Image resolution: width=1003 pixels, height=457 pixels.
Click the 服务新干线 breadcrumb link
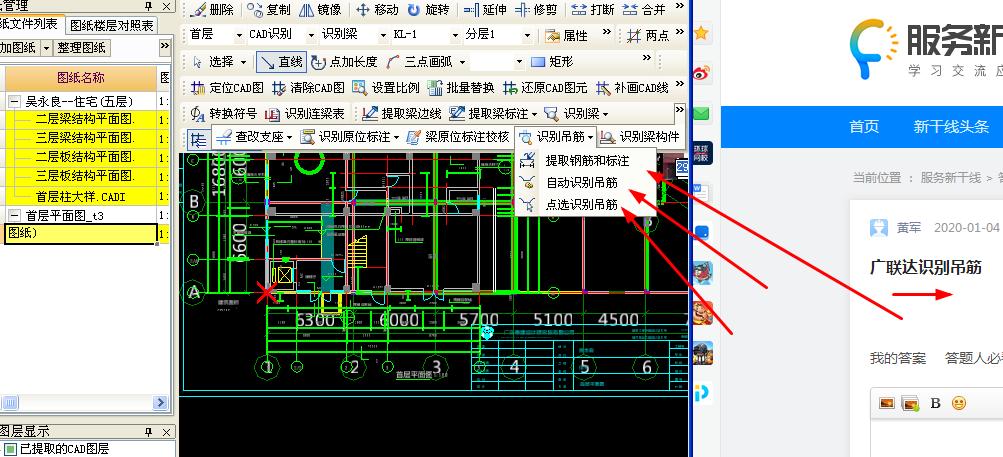[951, 178]
